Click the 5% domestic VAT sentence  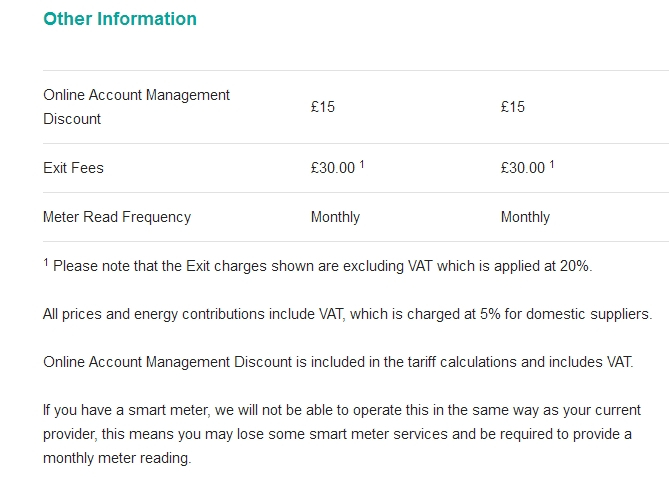(x=348, y=314)
